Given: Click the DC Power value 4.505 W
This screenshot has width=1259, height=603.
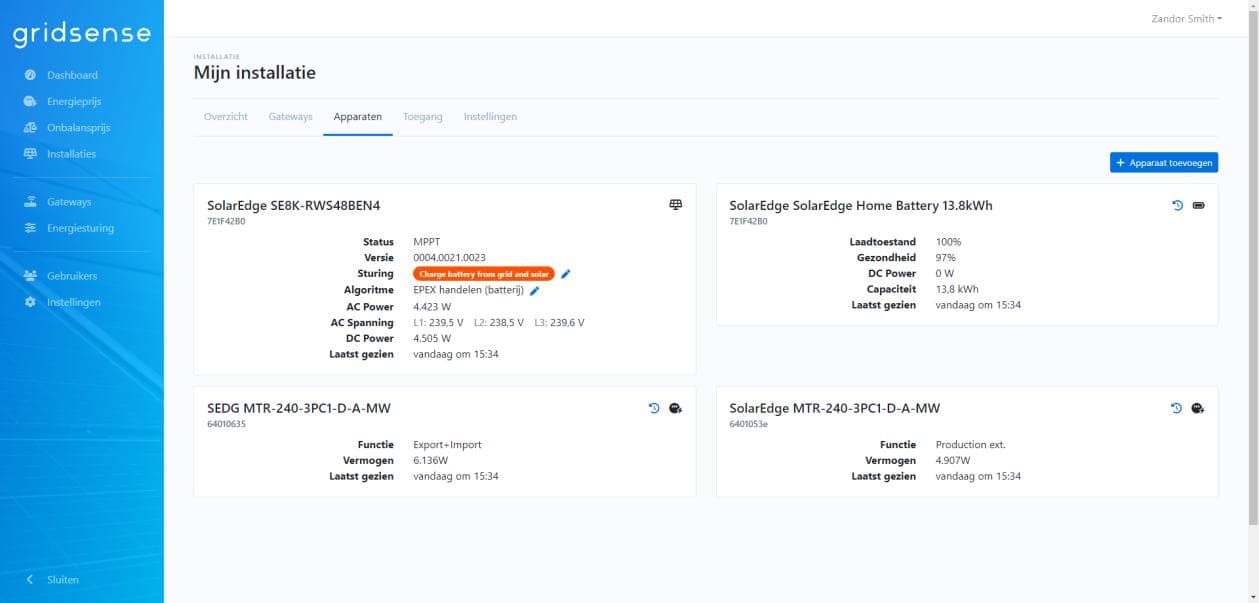Looking at the screenshot, I should [x=432, y=339].
